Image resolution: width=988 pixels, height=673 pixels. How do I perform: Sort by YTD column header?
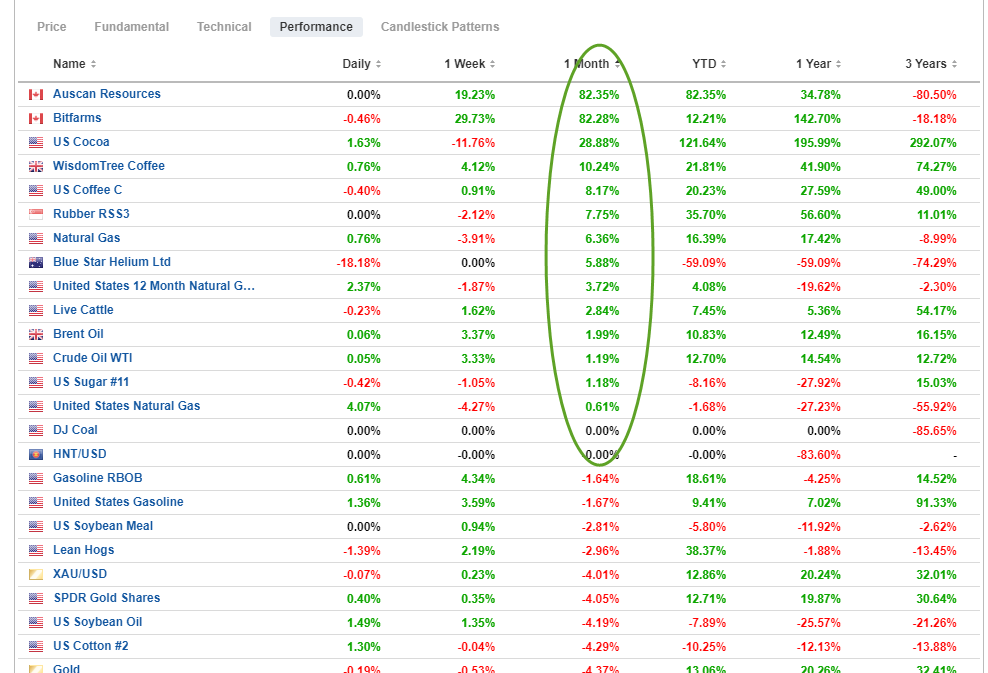pos(709,64)
